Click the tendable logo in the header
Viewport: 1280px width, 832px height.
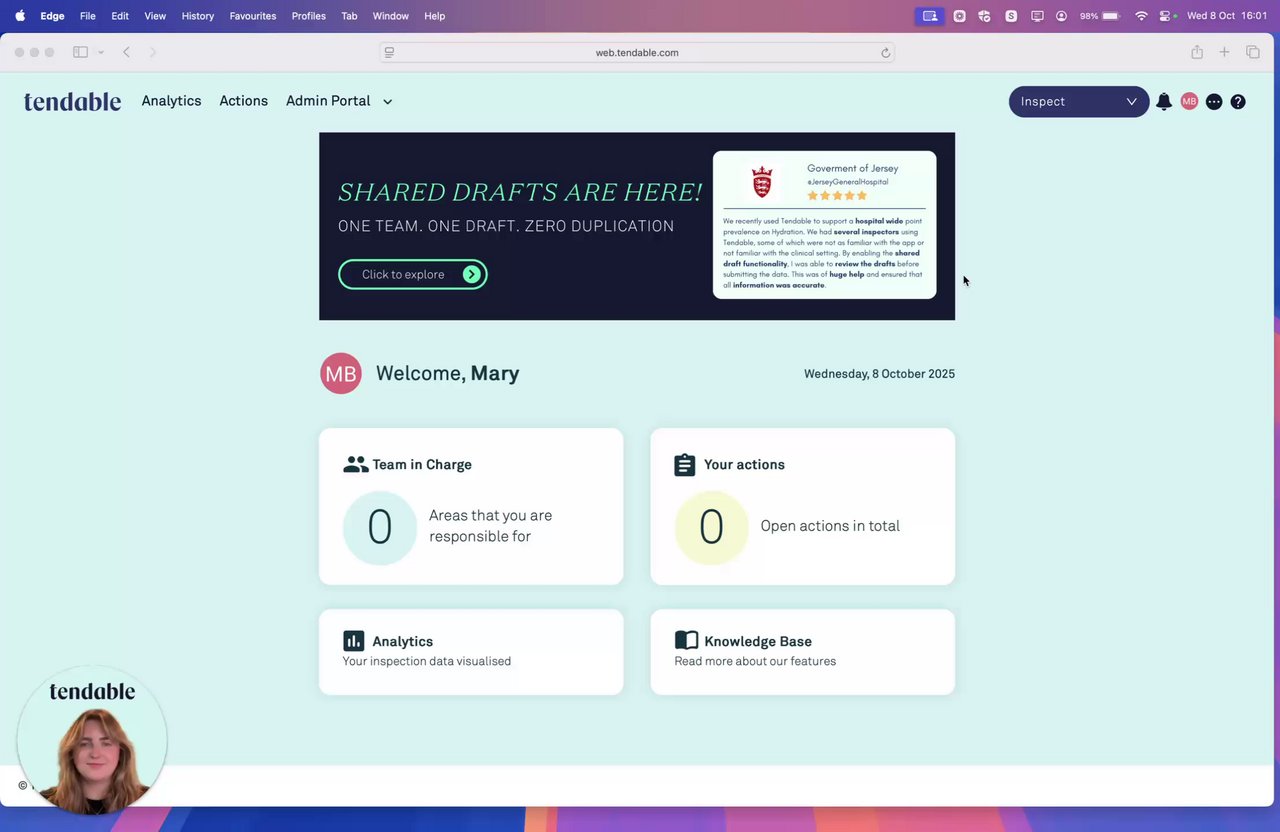click(x=72, y=101)
